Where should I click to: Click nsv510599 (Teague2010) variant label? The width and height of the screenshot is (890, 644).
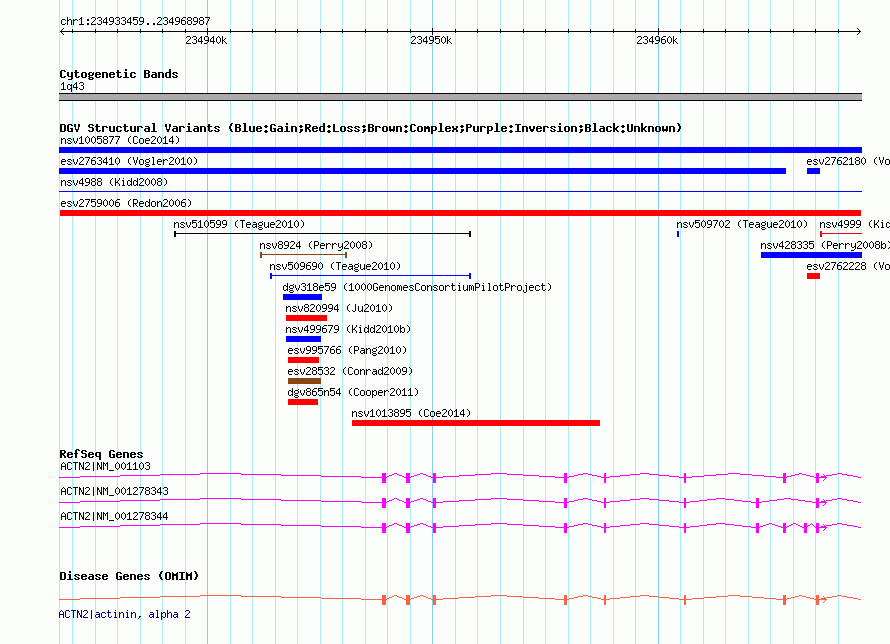[x=239, y=224]
